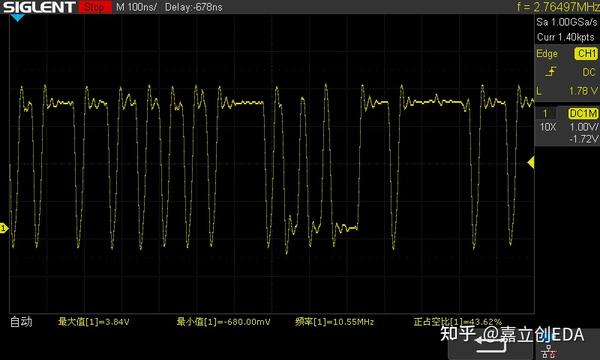The width and height of the screenshot is (600, 360).
Task: Click the 频率[1]=10.55MHz measurement readout
Action: [x=334, y=322]
